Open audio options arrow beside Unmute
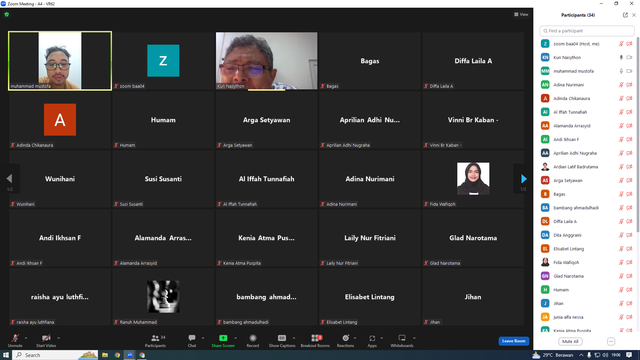Screen dimensions: 640x360 (x=26, y=338)
